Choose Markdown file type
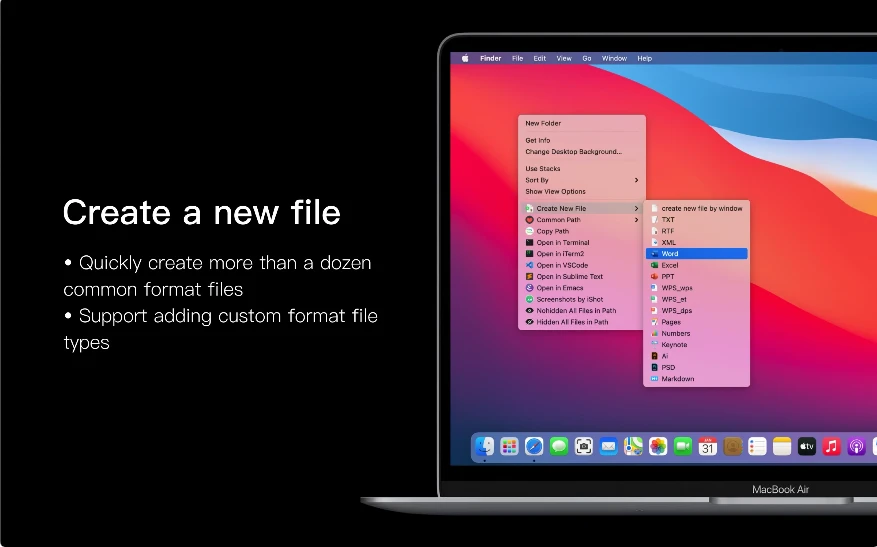877x547 pixels. 696,379
